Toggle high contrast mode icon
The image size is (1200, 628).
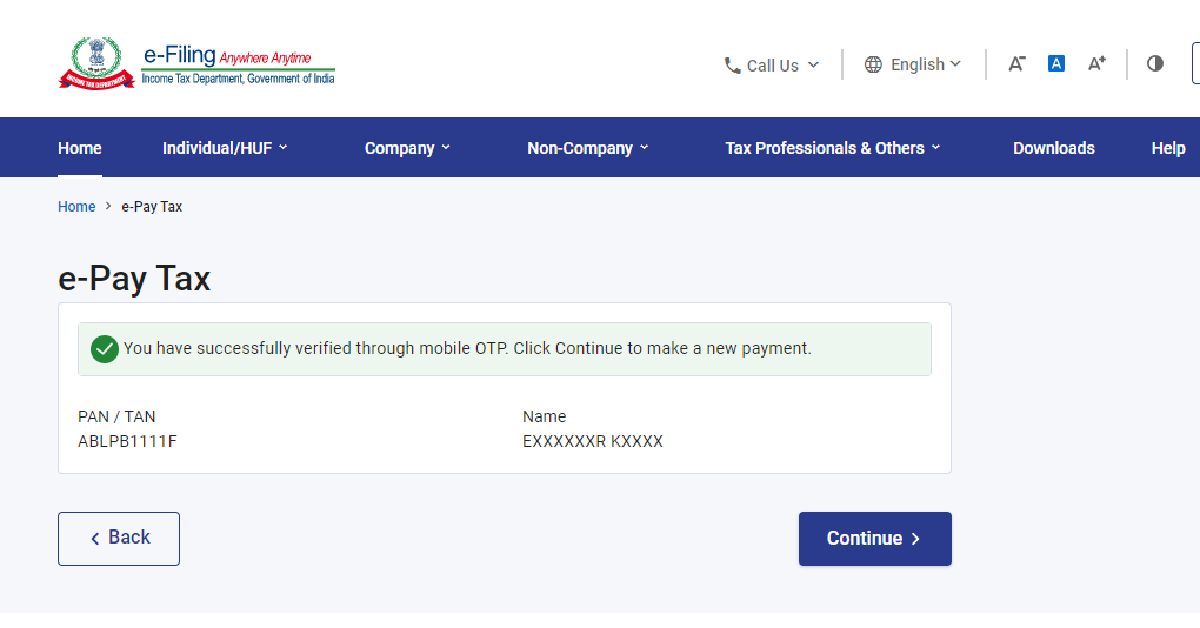pos(1155,64)
